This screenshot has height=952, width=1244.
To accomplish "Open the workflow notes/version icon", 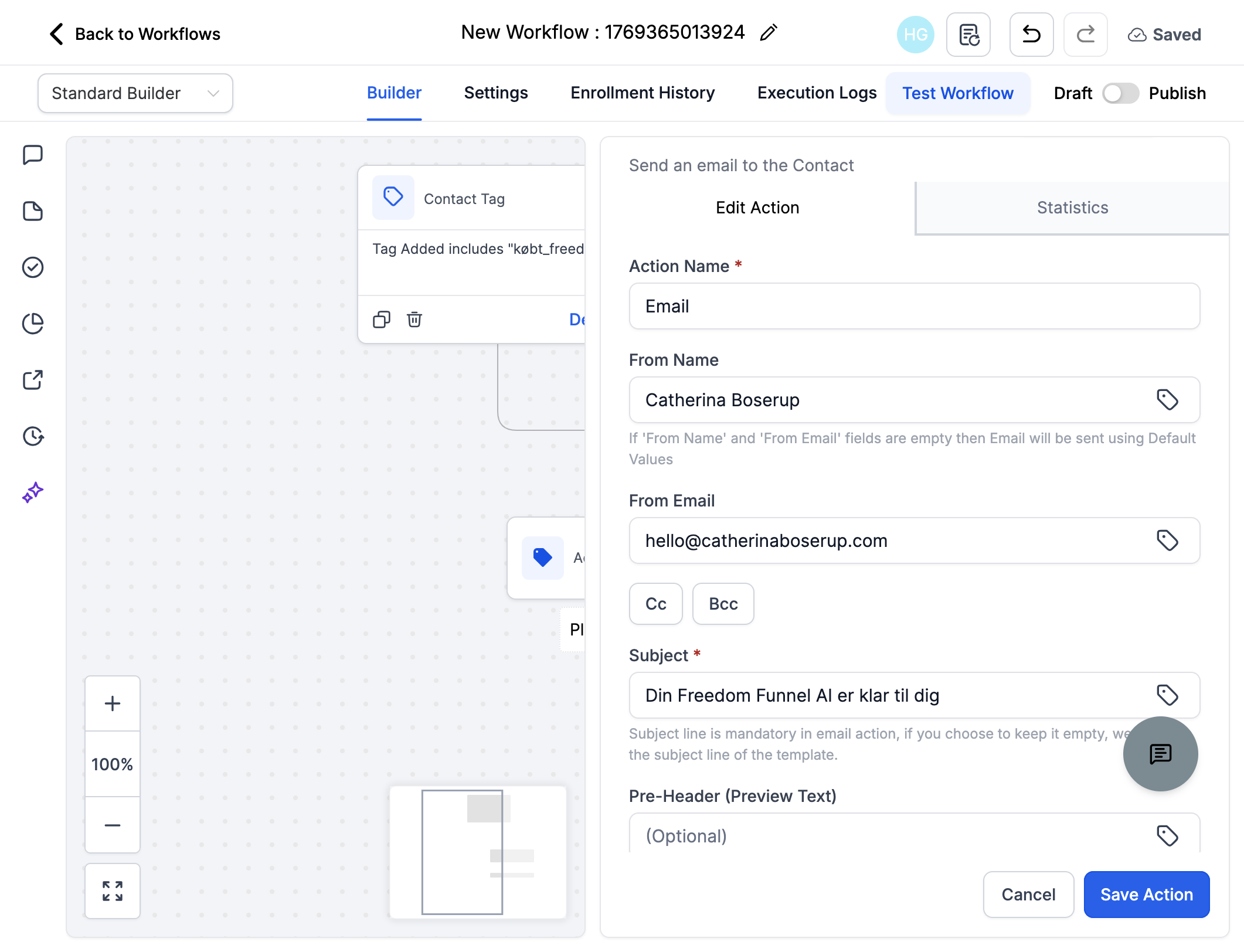I will 968,35.
